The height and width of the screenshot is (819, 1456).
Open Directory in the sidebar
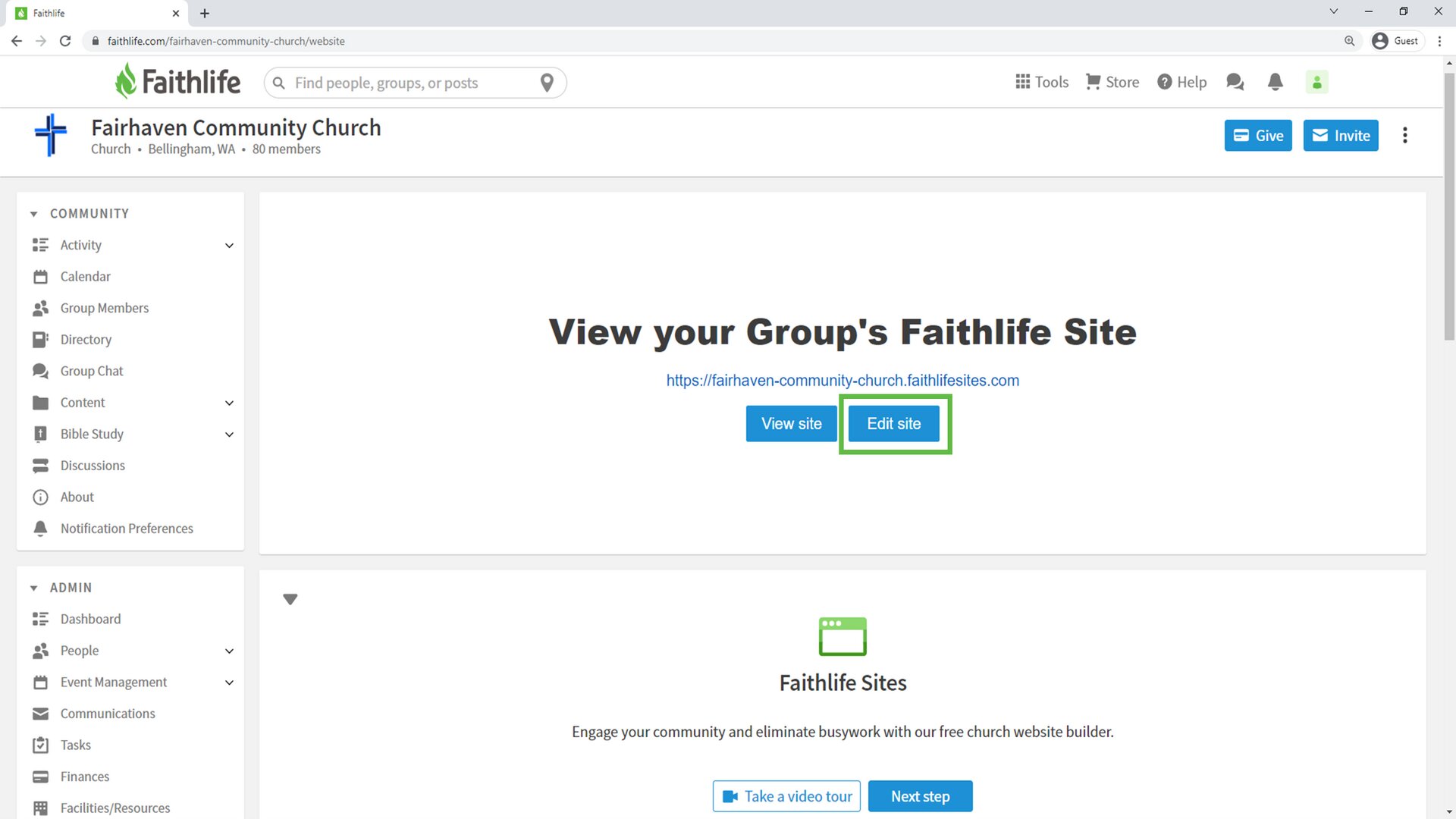point(86,340)
